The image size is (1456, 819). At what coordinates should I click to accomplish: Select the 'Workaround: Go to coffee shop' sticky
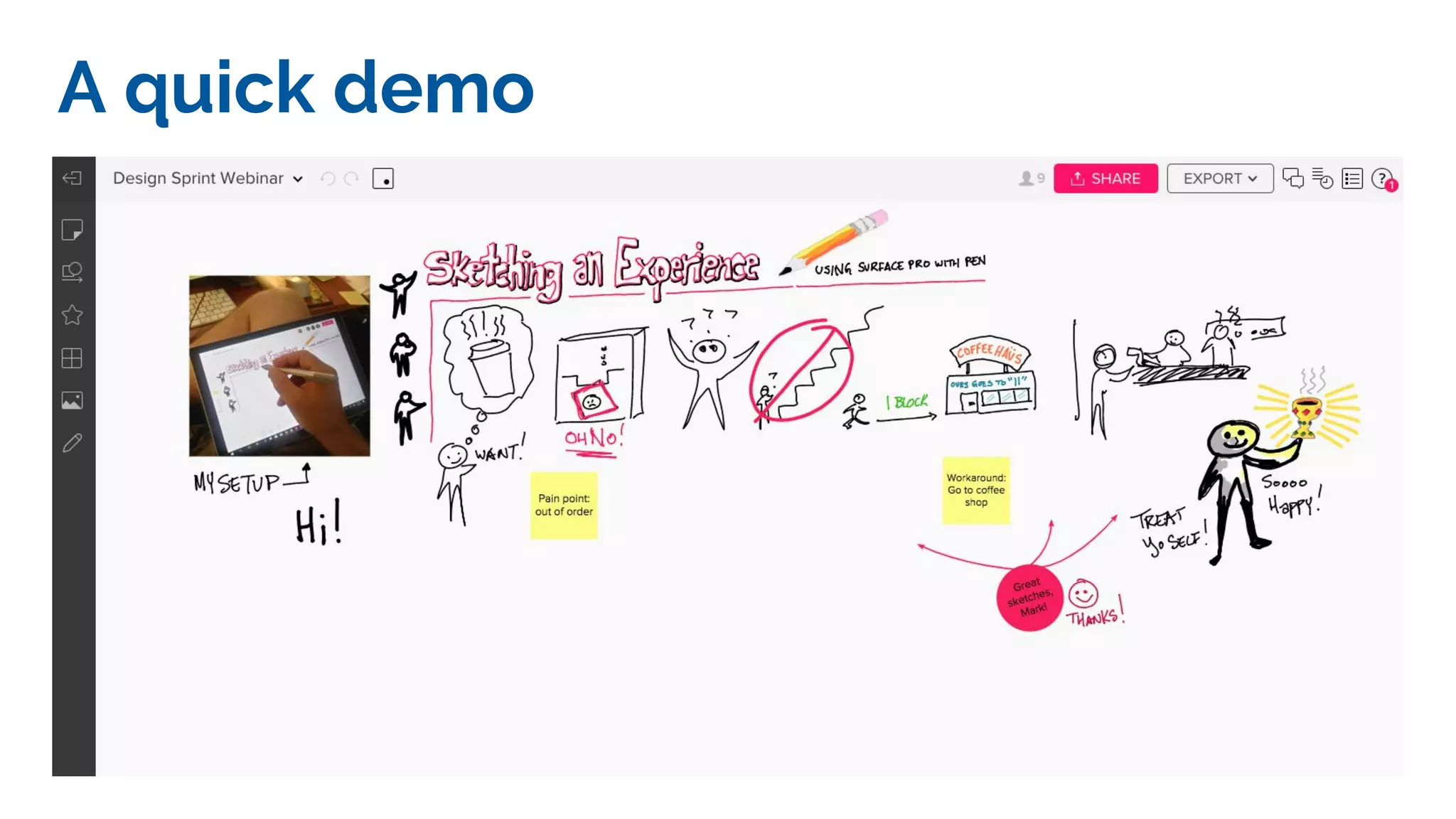(976, 491)
